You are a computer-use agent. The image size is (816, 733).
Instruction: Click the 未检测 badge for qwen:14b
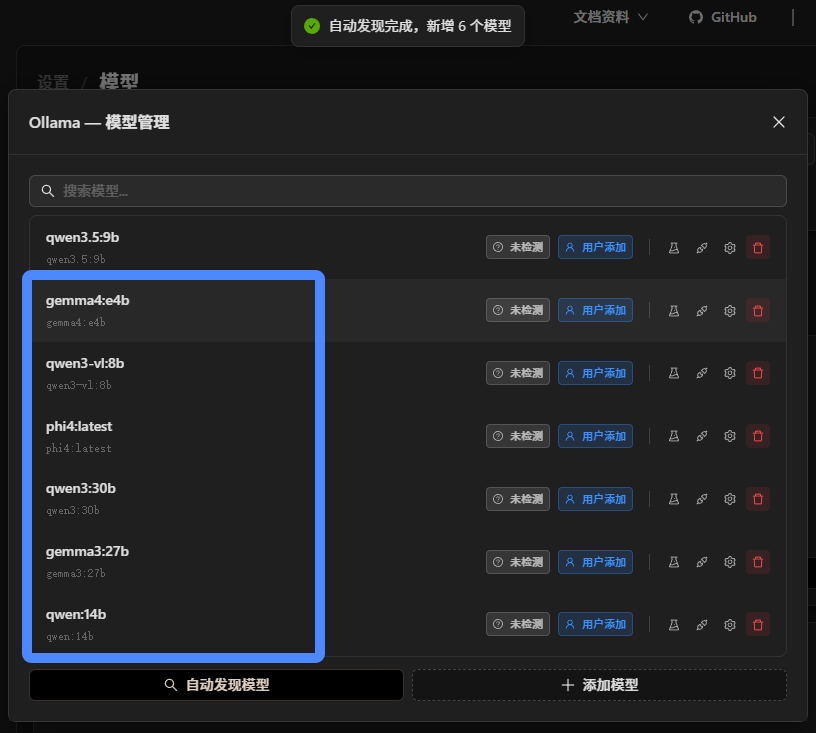pyautogui.click(x=518, y=624)
